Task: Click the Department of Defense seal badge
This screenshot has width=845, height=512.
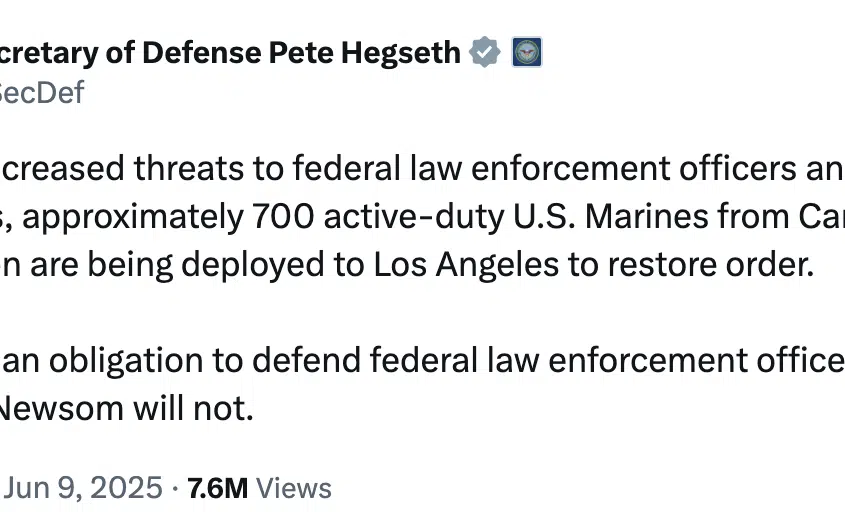Action: point(527,52)
